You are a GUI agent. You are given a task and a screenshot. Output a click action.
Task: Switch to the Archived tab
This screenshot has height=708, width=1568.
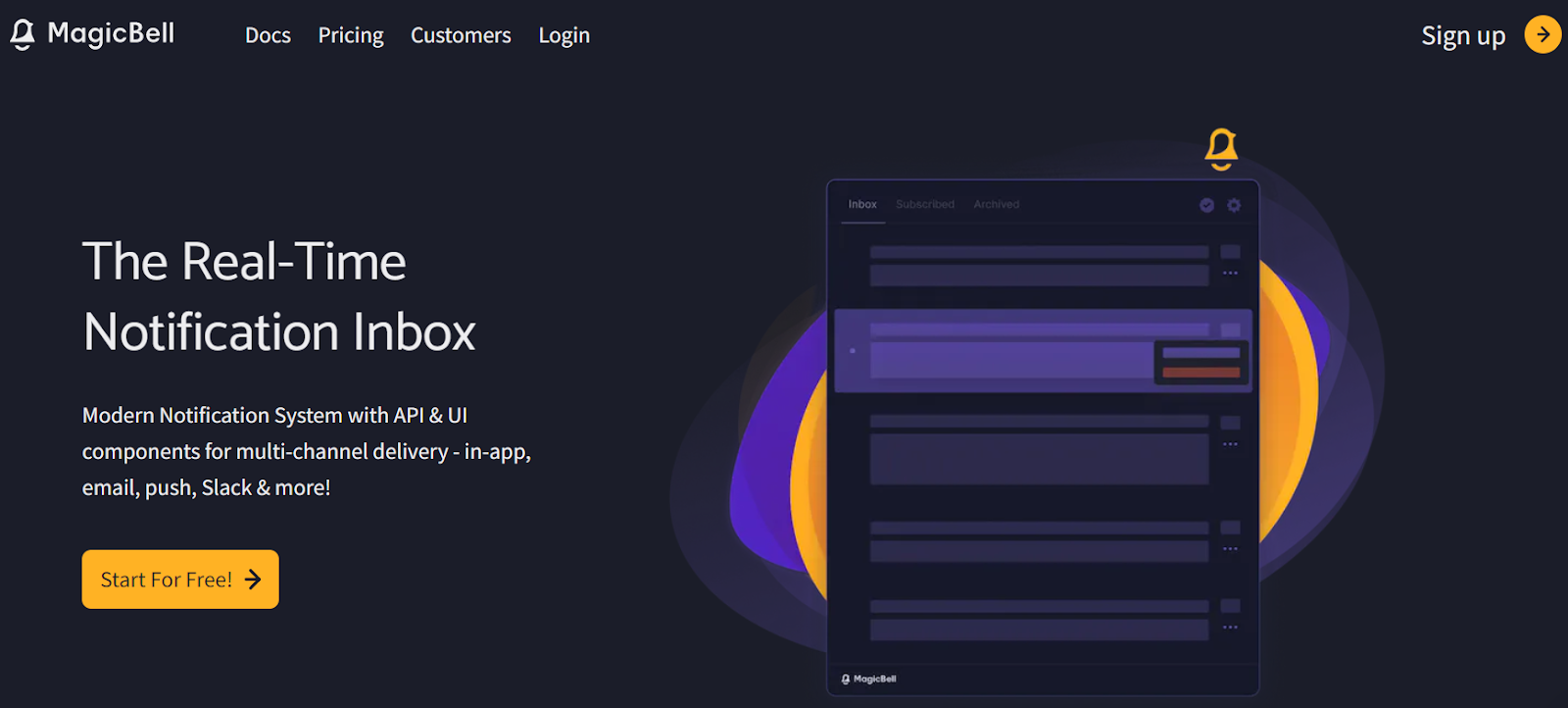(996, 205)
